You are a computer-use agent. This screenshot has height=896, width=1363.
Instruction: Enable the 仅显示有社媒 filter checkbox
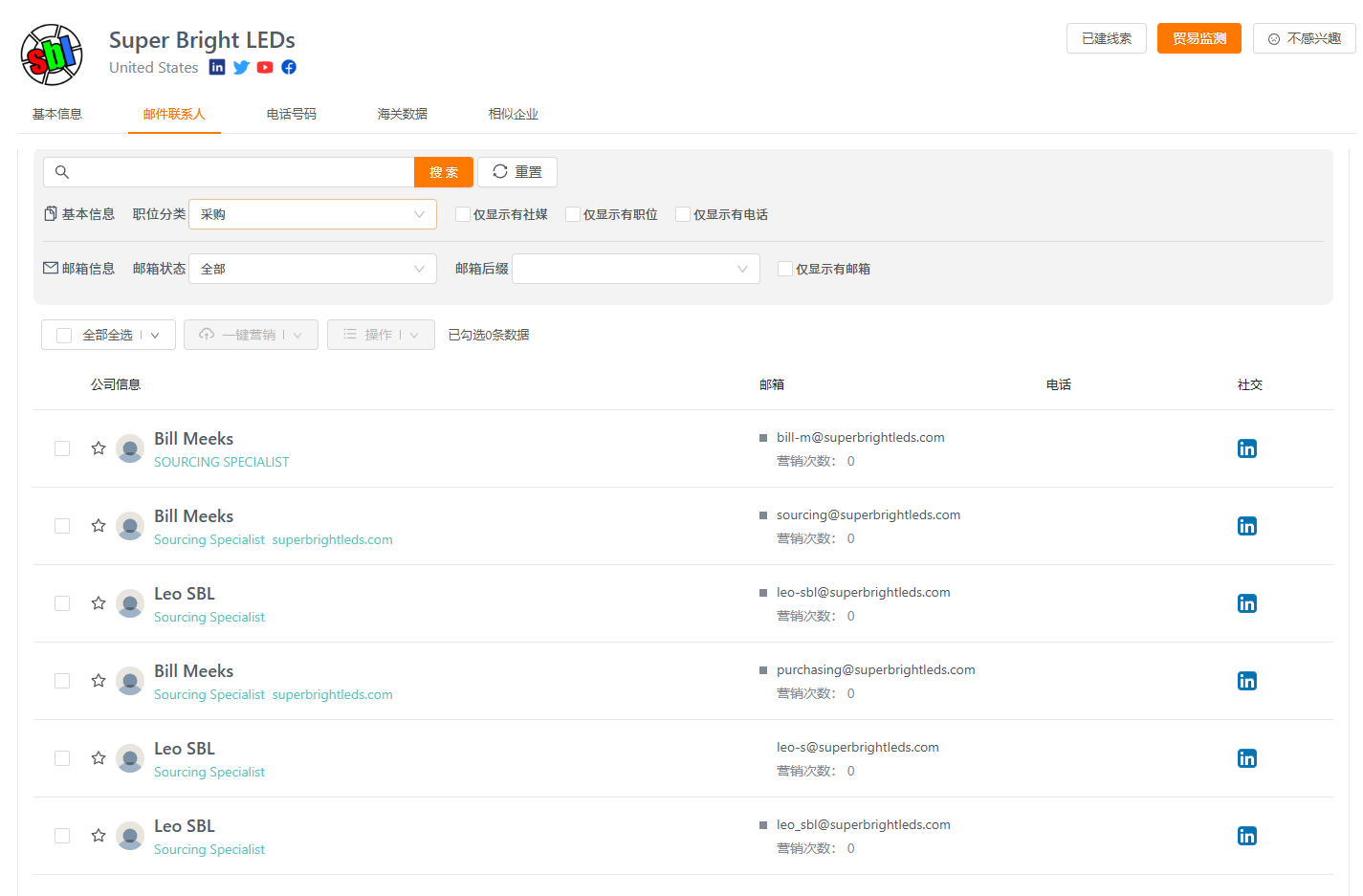[463, 214]
